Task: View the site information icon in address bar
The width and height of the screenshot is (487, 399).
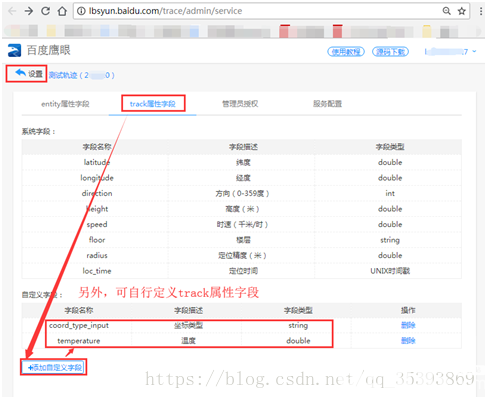Action: click(81, 11)
